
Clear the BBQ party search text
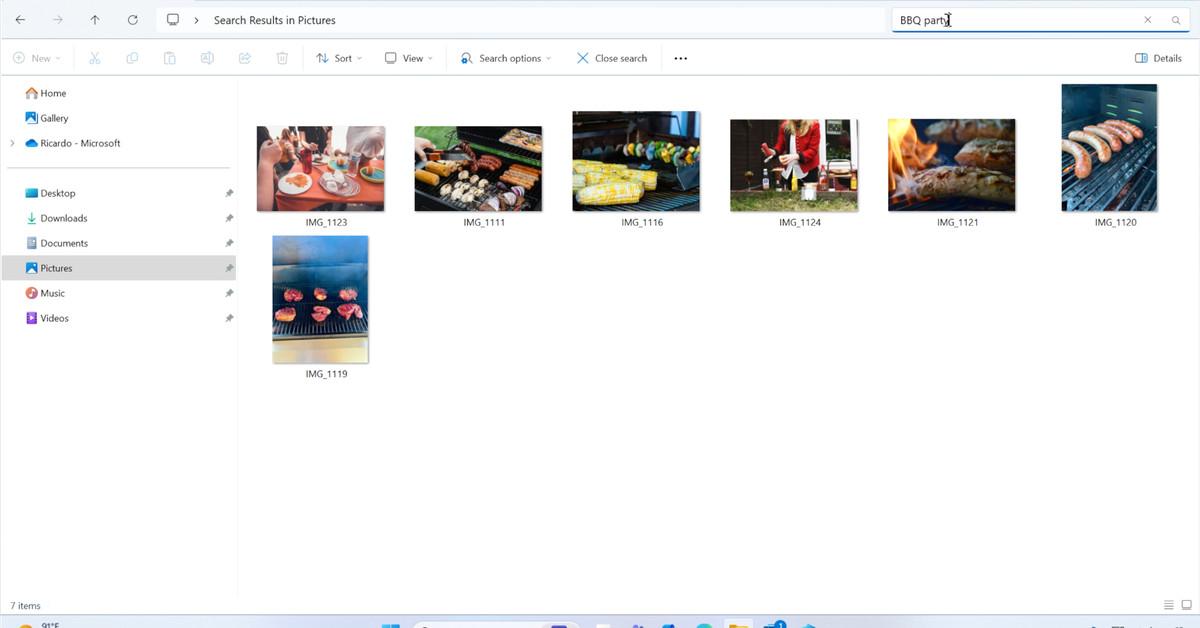[1148, 20]
